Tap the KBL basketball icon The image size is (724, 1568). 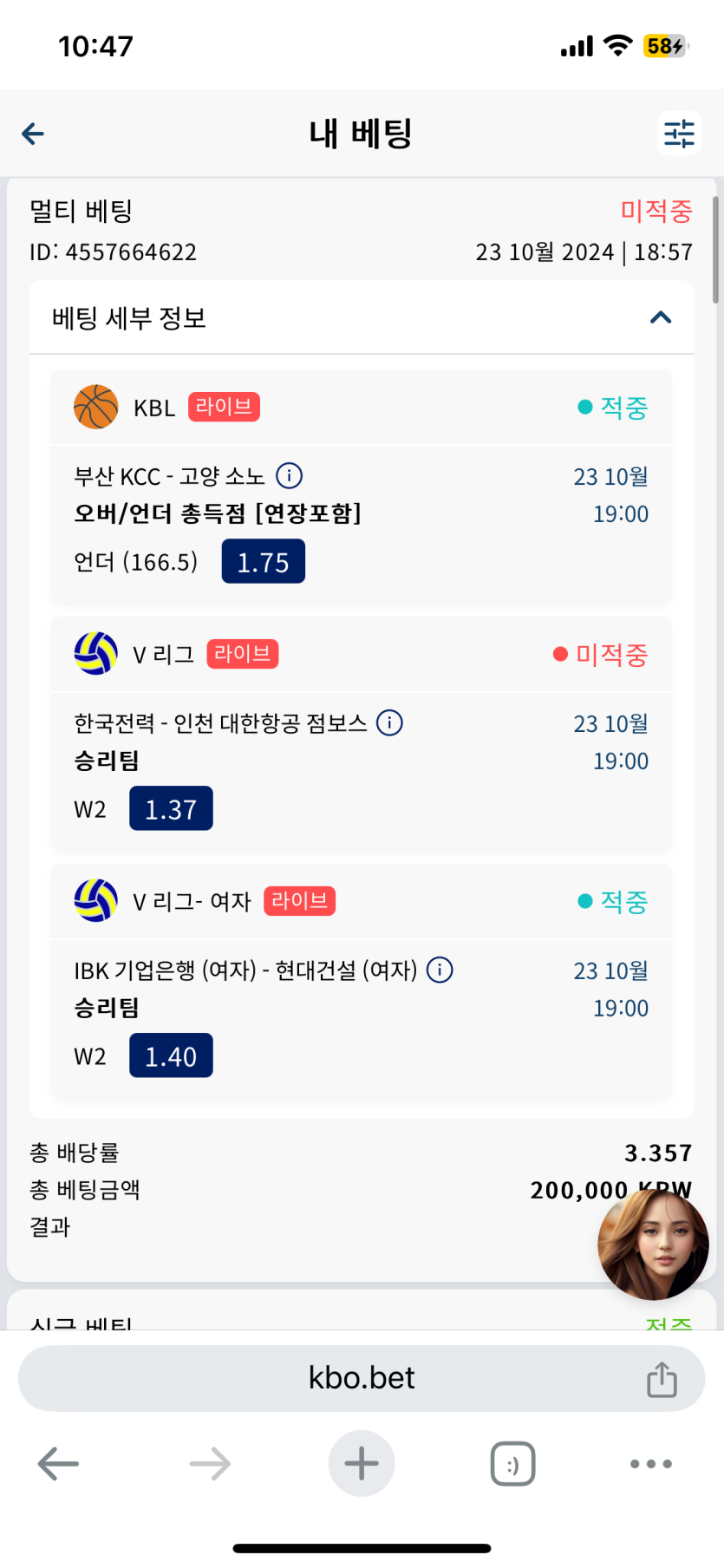click(x=96, y=407)
